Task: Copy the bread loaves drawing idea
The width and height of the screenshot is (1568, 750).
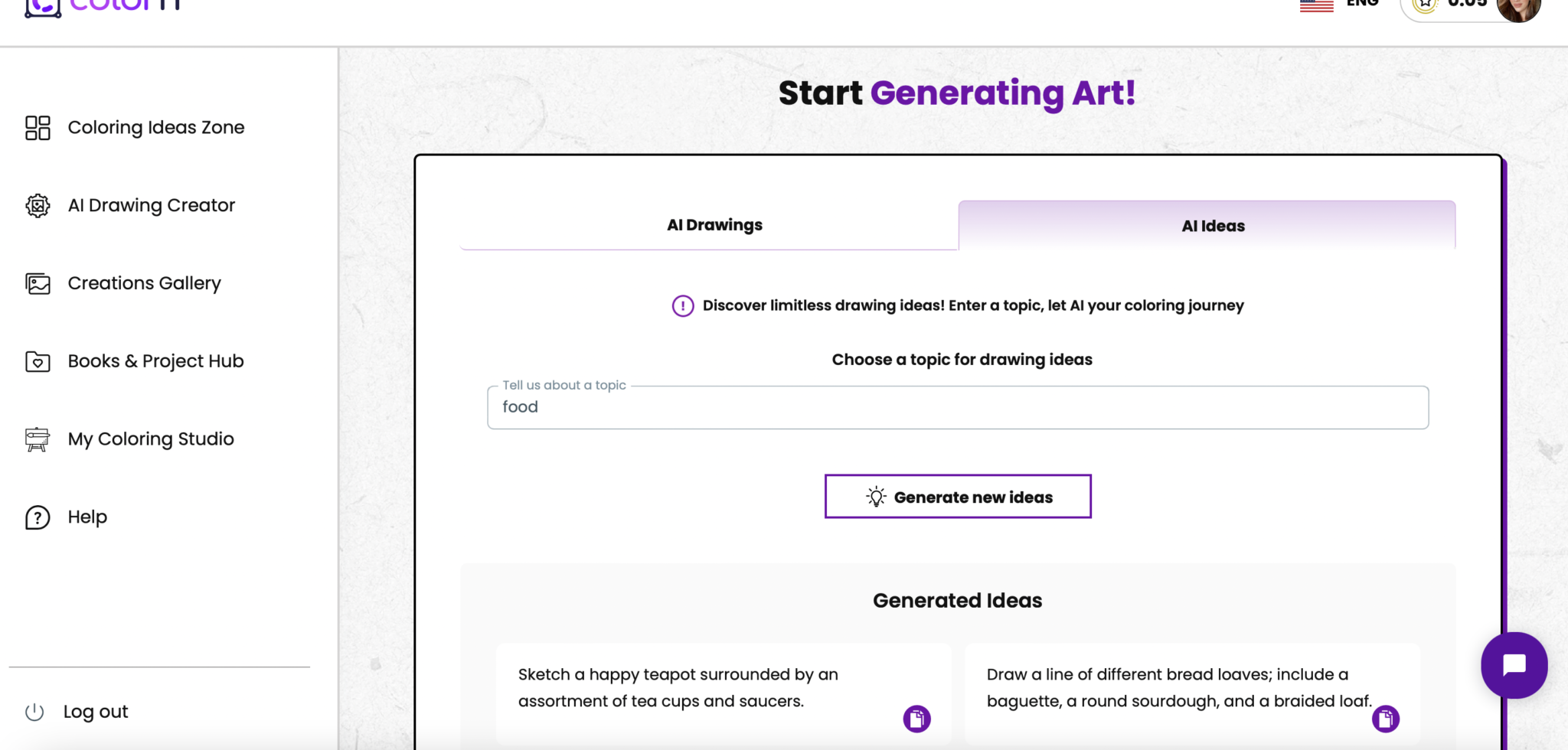Action: click(1385, 719)
